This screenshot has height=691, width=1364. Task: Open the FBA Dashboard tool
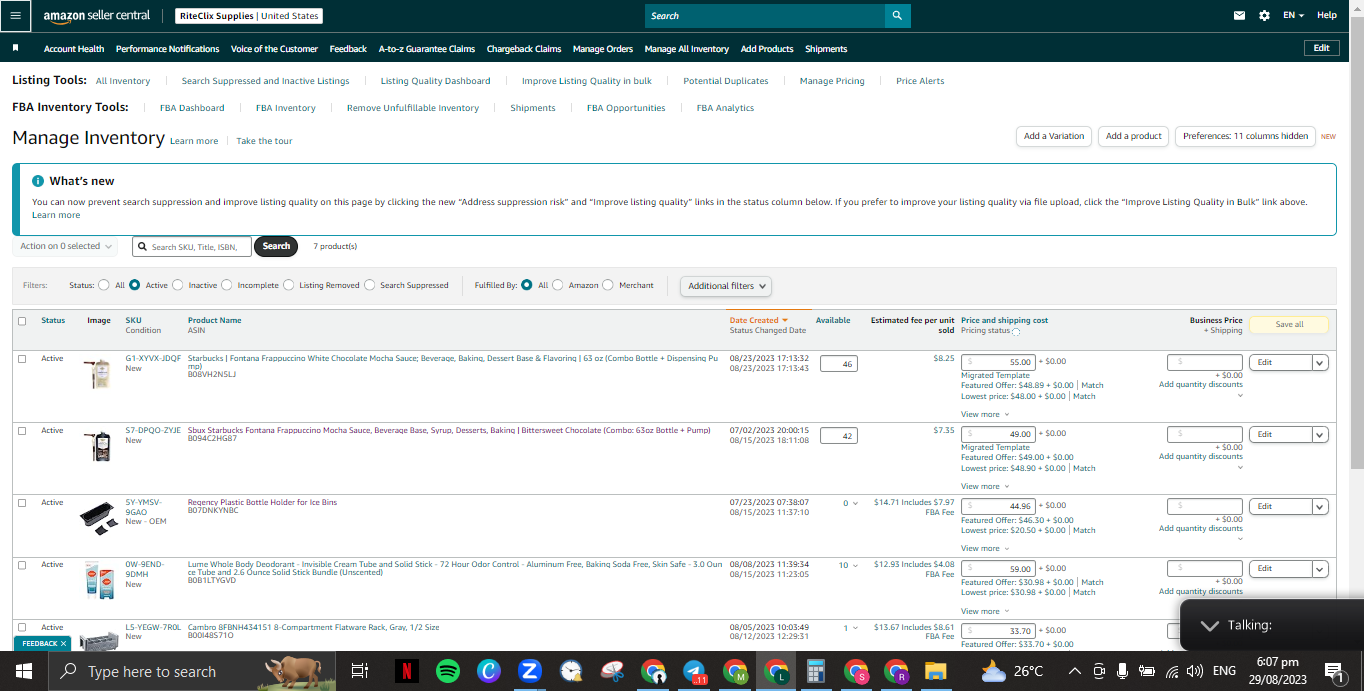click(192, 108)
